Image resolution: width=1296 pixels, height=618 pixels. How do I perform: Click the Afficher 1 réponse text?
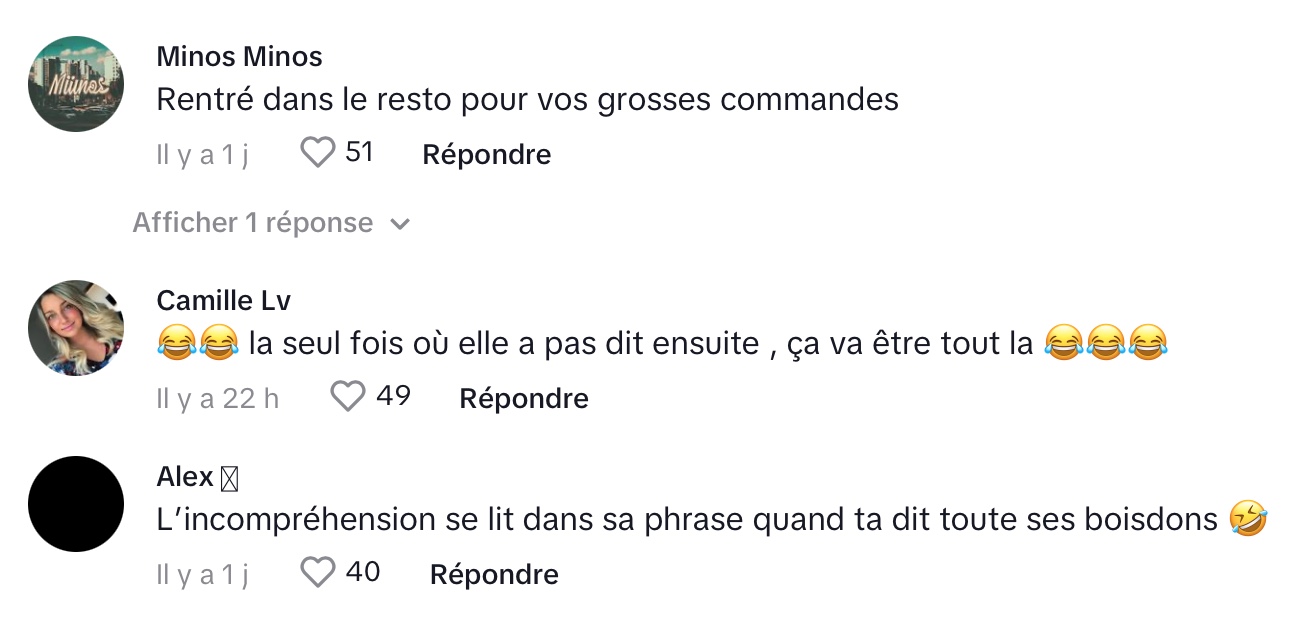pos(253,222)
